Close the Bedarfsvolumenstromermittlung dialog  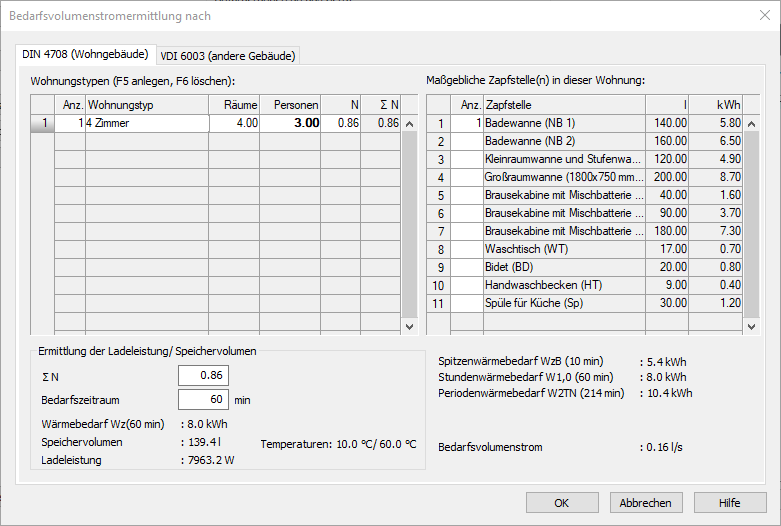click(765, 15)
